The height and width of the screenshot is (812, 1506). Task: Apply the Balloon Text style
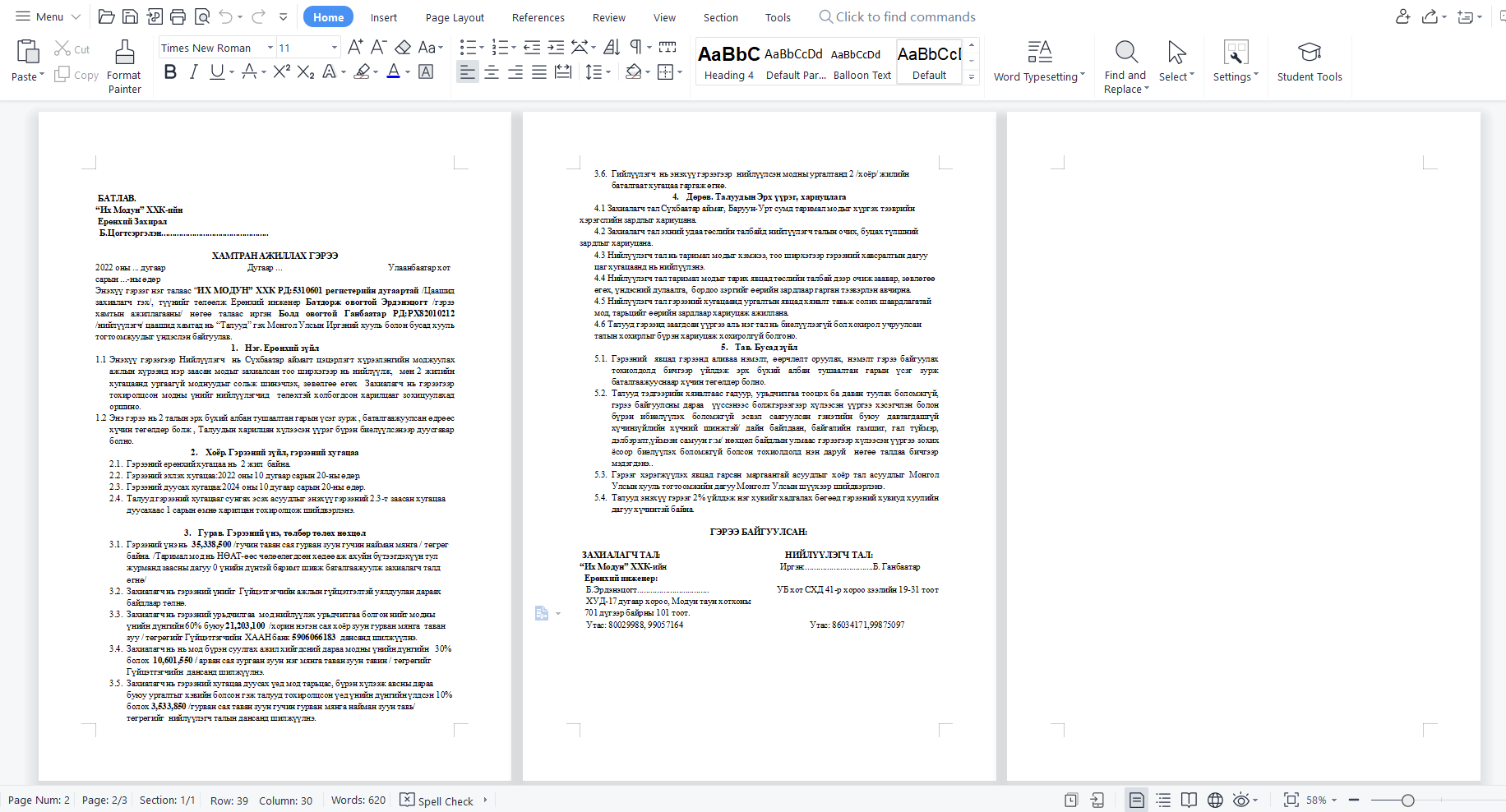(862, 62)
